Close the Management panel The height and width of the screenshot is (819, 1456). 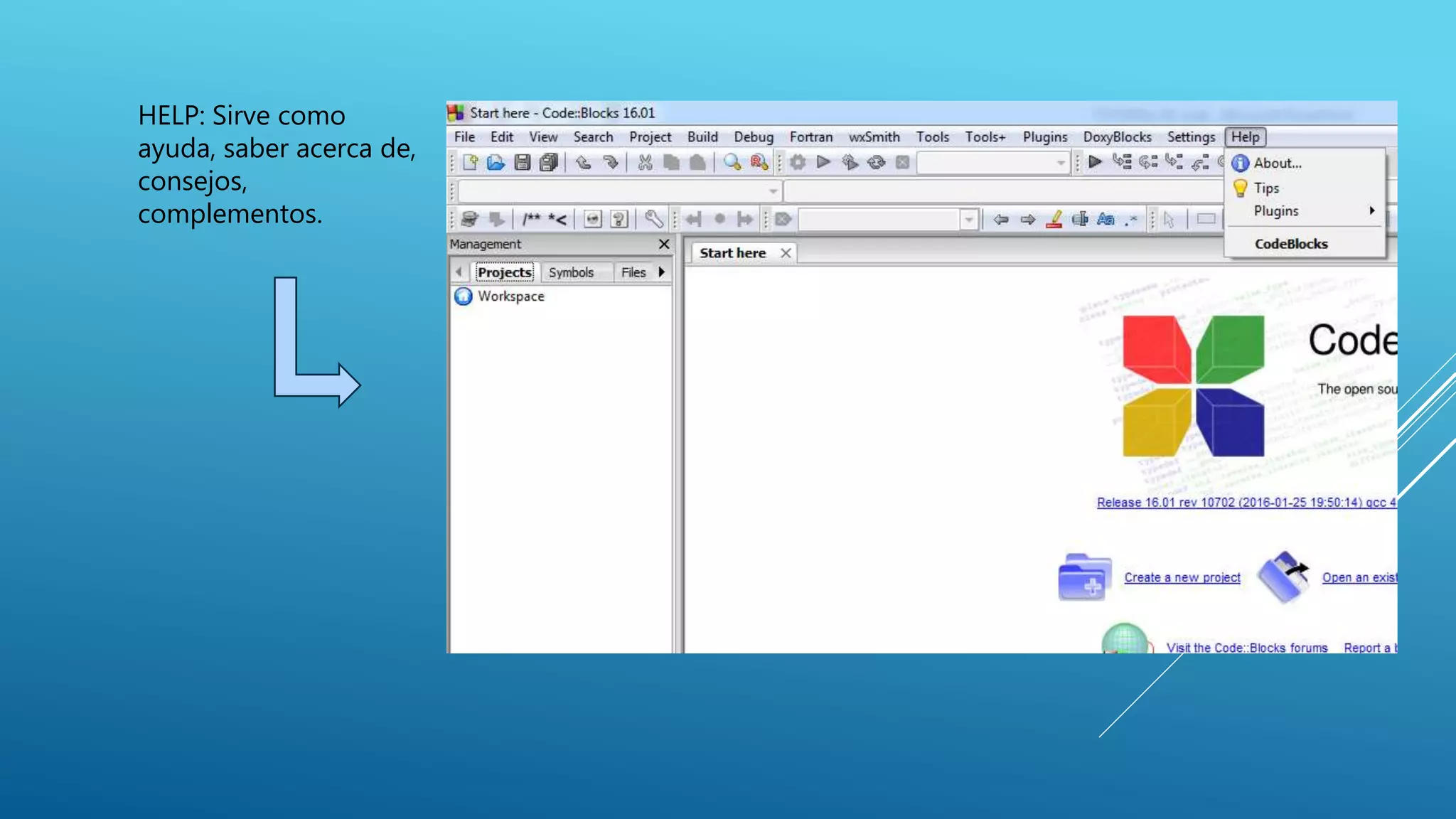[664, 245]
